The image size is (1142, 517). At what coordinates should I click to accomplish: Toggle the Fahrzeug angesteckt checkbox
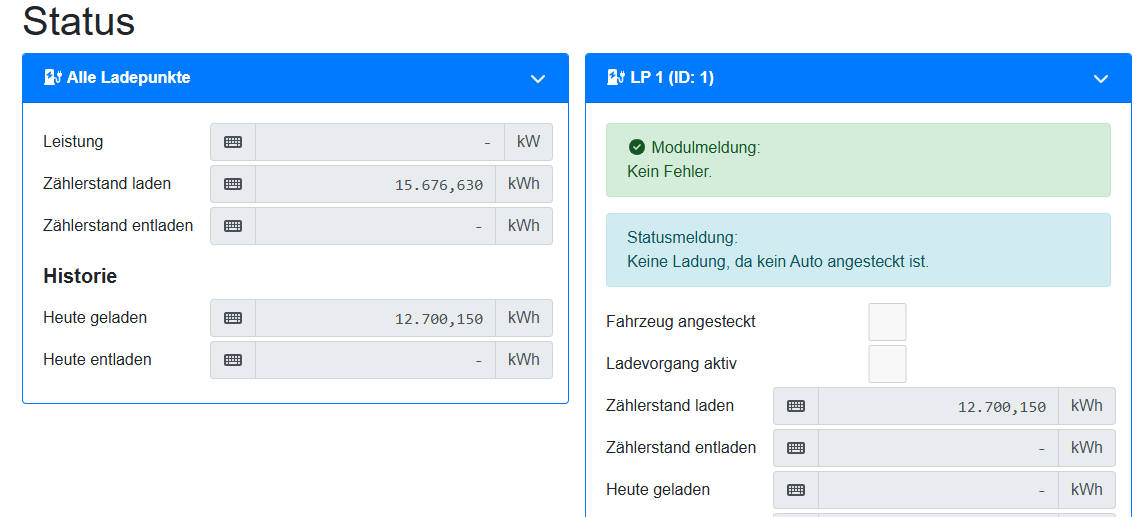coord(887,322)
